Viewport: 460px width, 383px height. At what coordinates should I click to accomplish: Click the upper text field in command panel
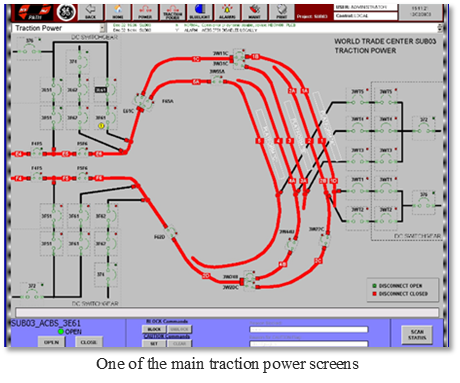(309, 330)
